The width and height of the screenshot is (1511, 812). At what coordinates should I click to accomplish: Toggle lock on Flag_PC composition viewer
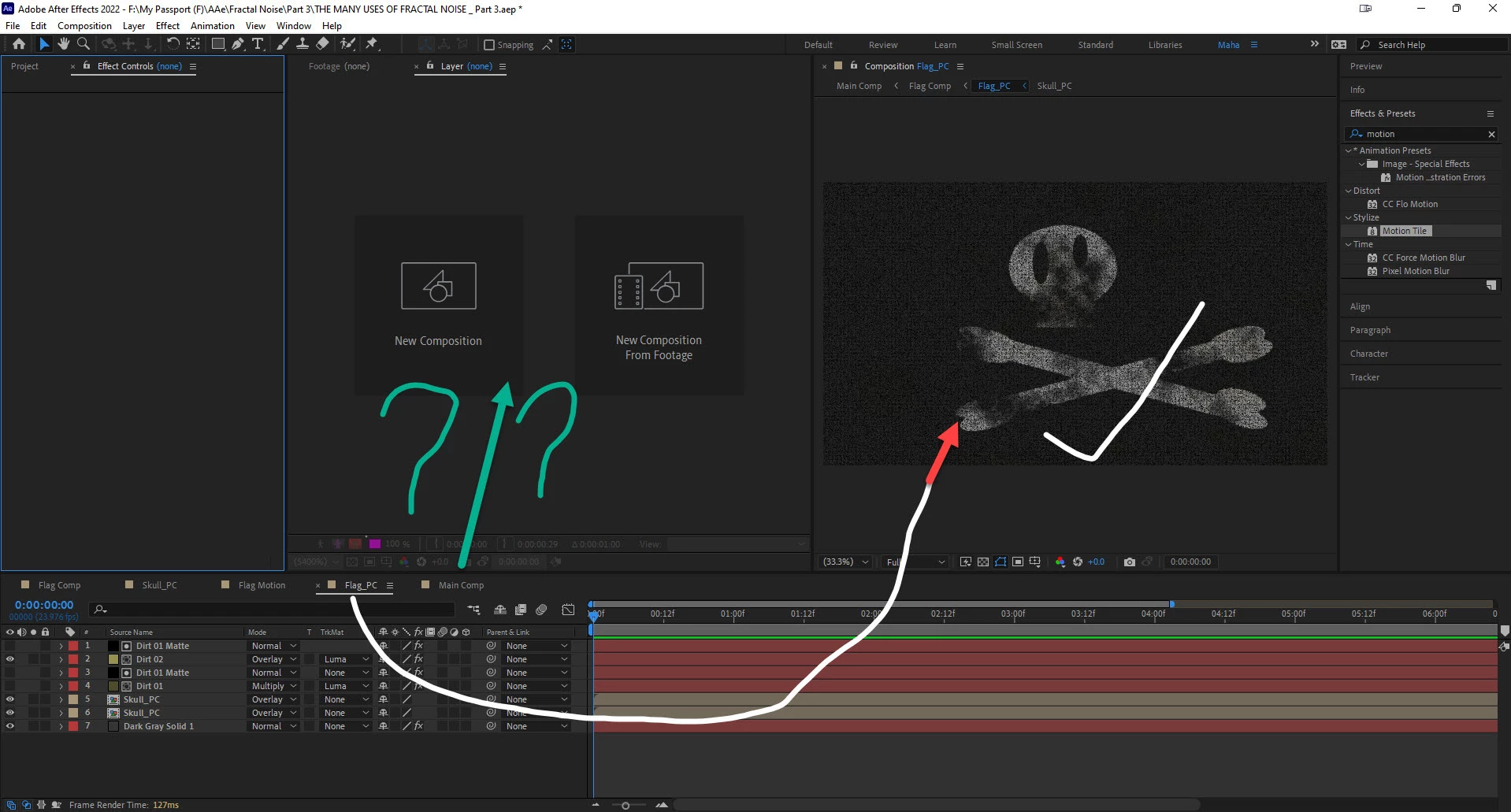click(854, 65)
